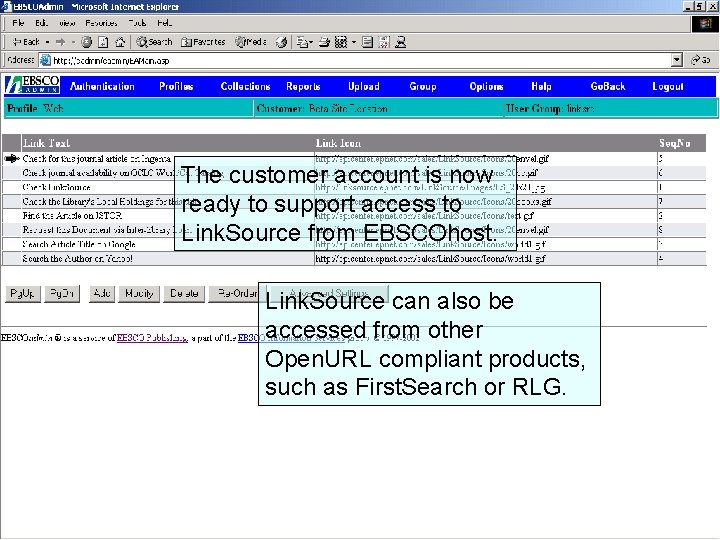Open the Edit icon dropdown arrow
Image resolution: width=720 pixels, height=540 pixels.
[354, 42]
